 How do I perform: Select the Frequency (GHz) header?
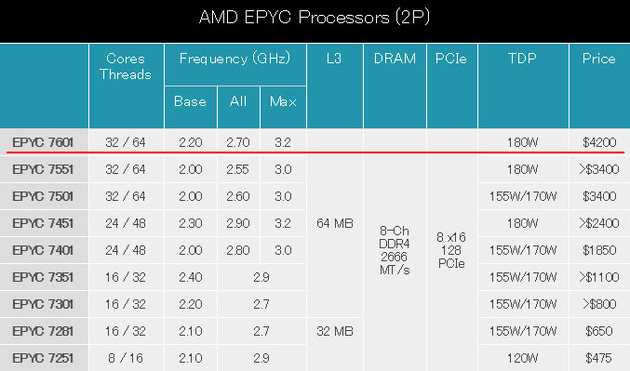(x=235, y=59)
